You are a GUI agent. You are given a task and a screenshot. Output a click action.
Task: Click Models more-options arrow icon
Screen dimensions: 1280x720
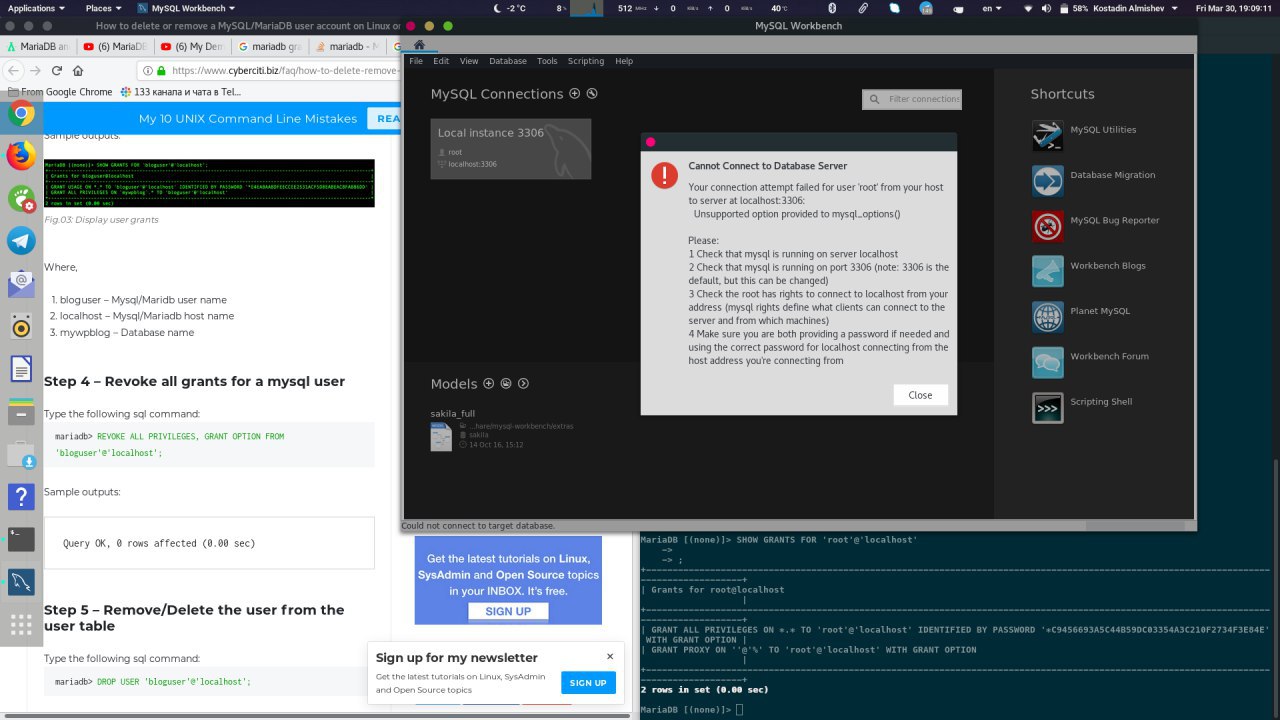click(523, 383)
